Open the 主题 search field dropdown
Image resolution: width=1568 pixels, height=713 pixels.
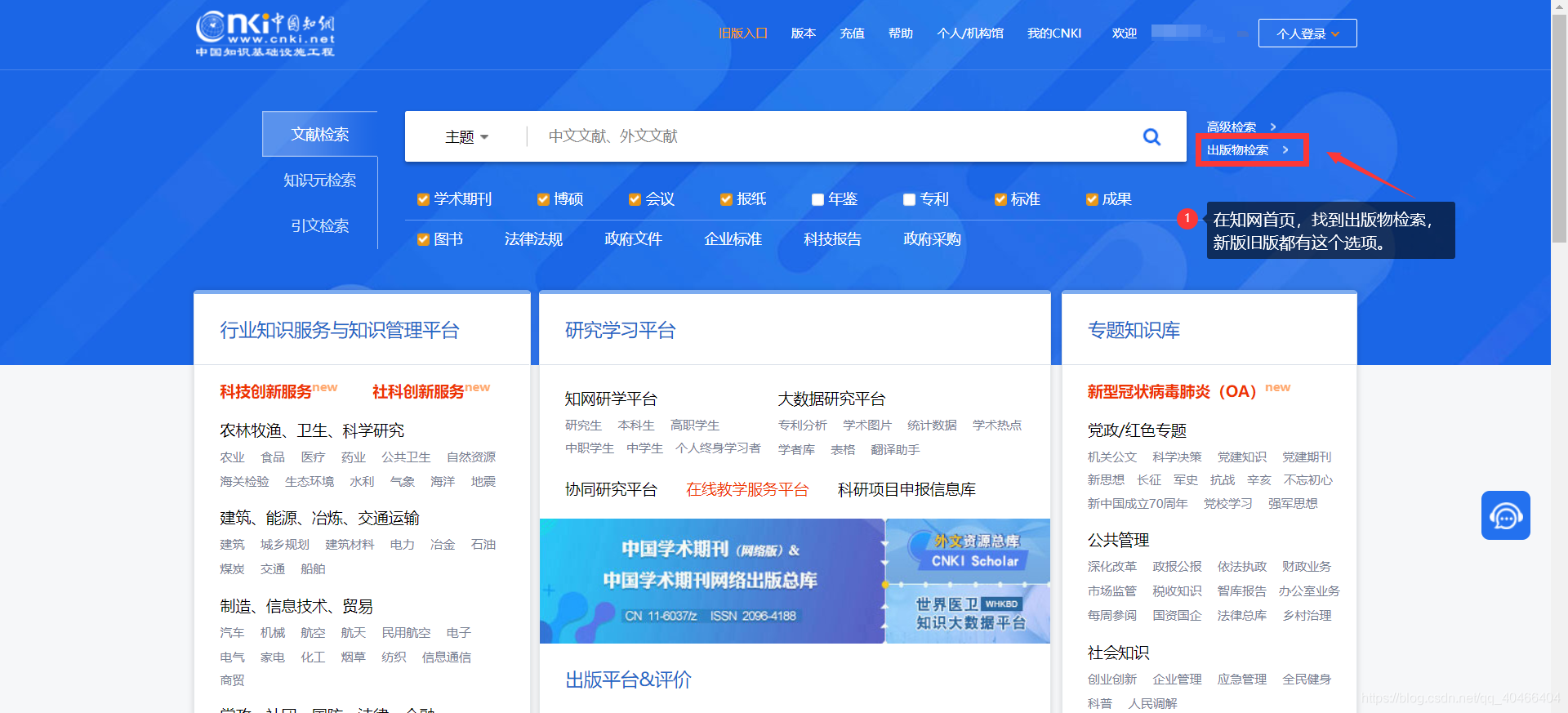(466, 136)
